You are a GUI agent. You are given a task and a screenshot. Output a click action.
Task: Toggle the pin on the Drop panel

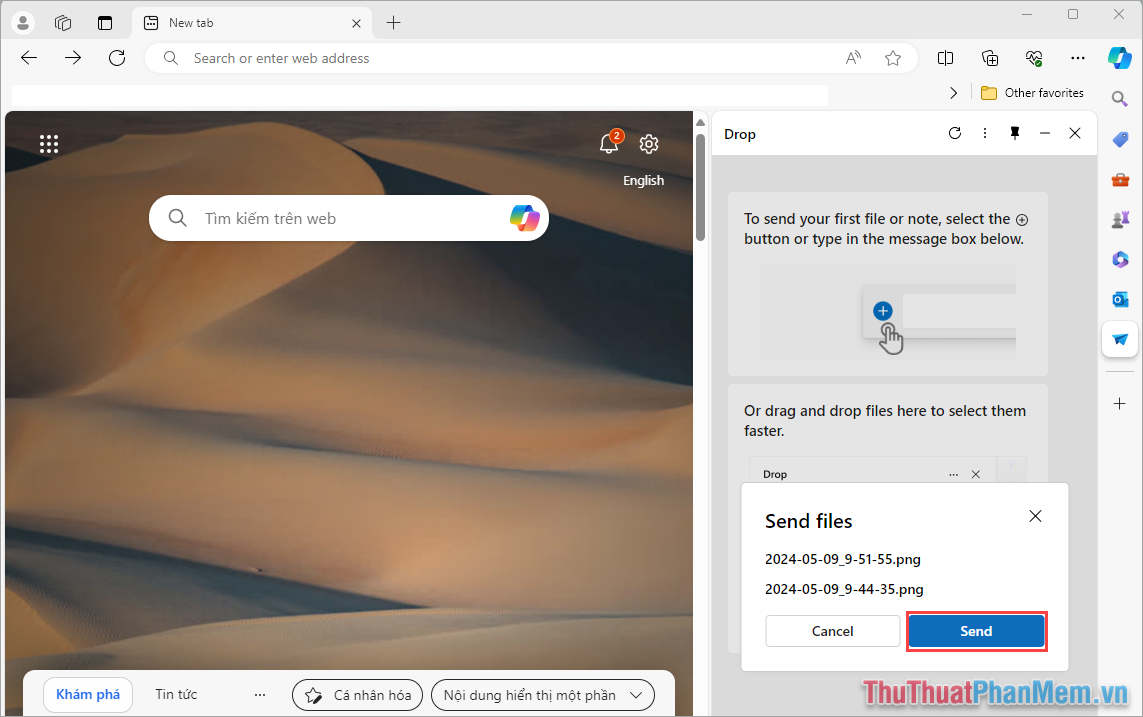coord(1014,132)
